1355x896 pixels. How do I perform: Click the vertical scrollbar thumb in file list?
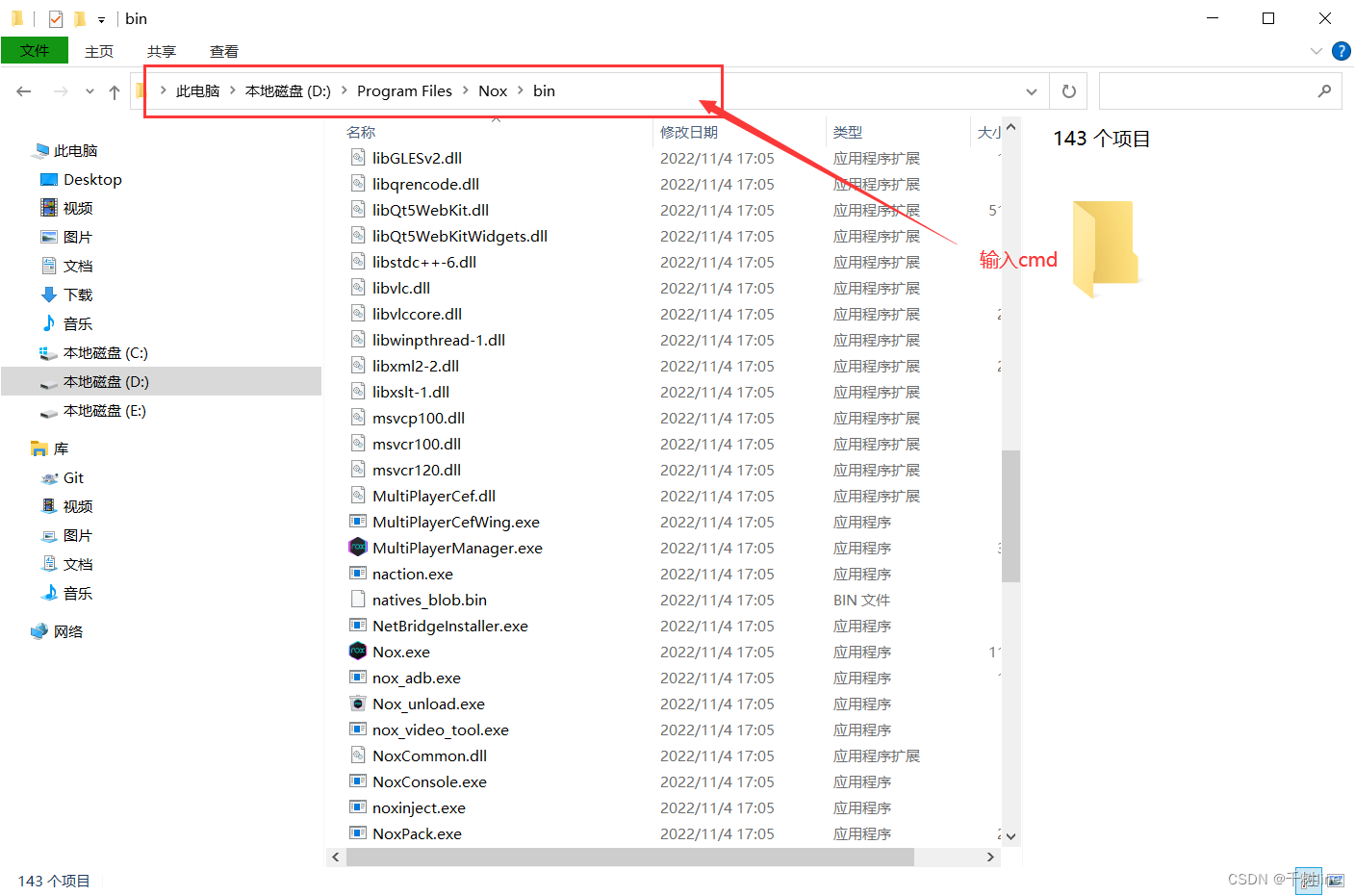click(1010, 516)
